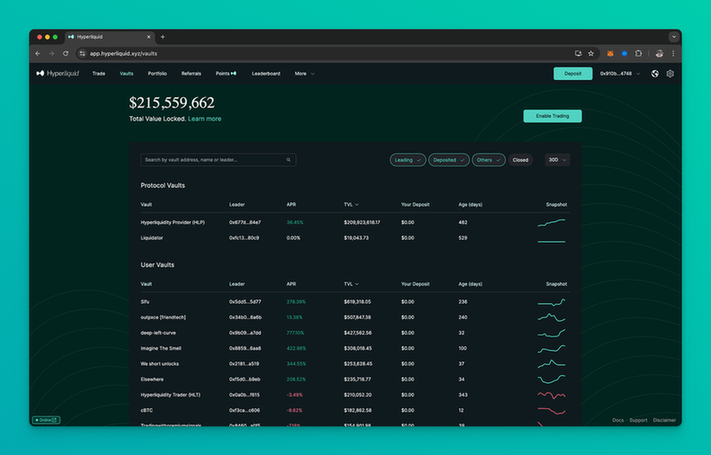Expand the More menu in the navbar
This screenshot has height=455, width=711.
pyautogui.click(x=304, y=73)
